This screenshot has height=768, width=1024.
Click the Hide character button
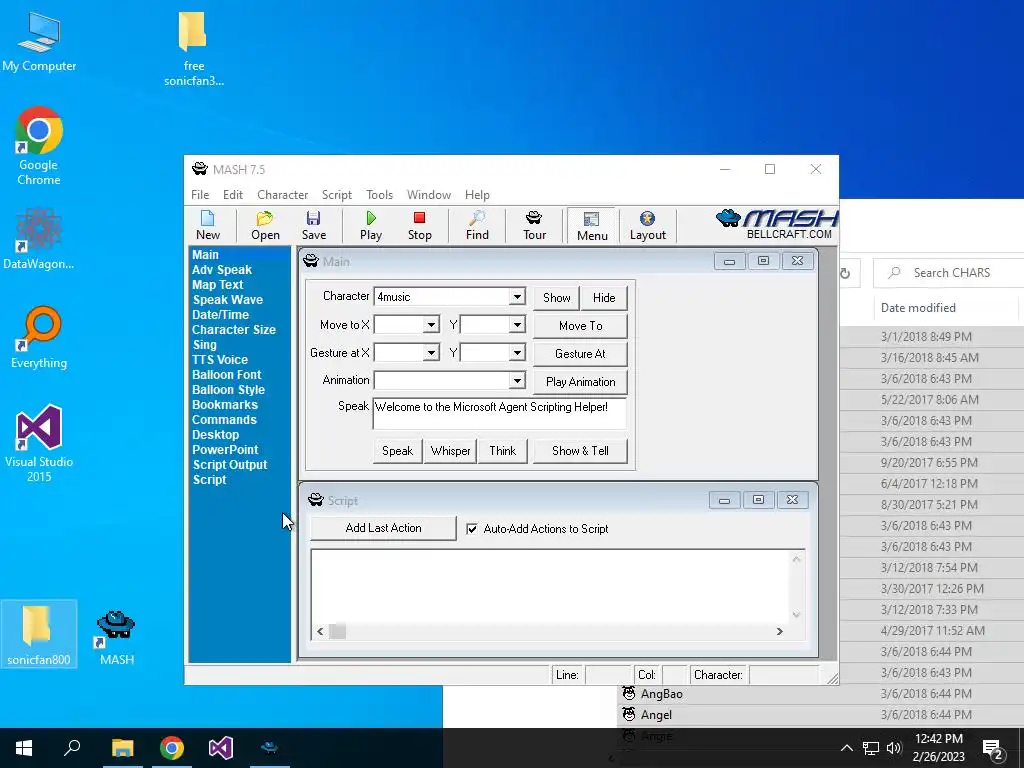point(604,298)
